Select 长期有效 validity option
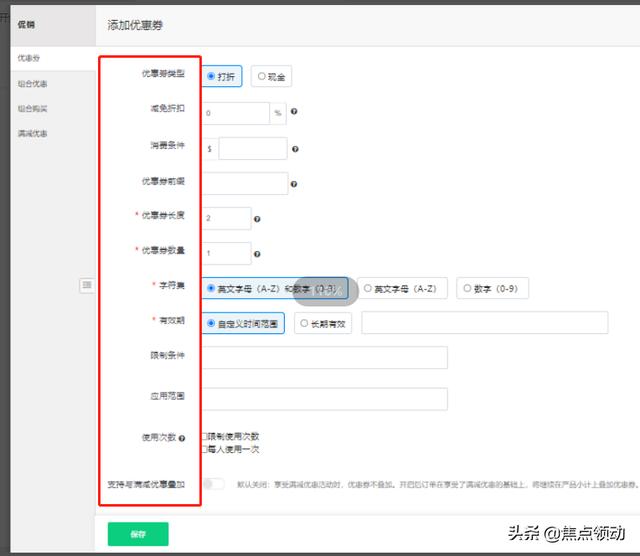This screenshot has width=640, height=556. [322, 323]
